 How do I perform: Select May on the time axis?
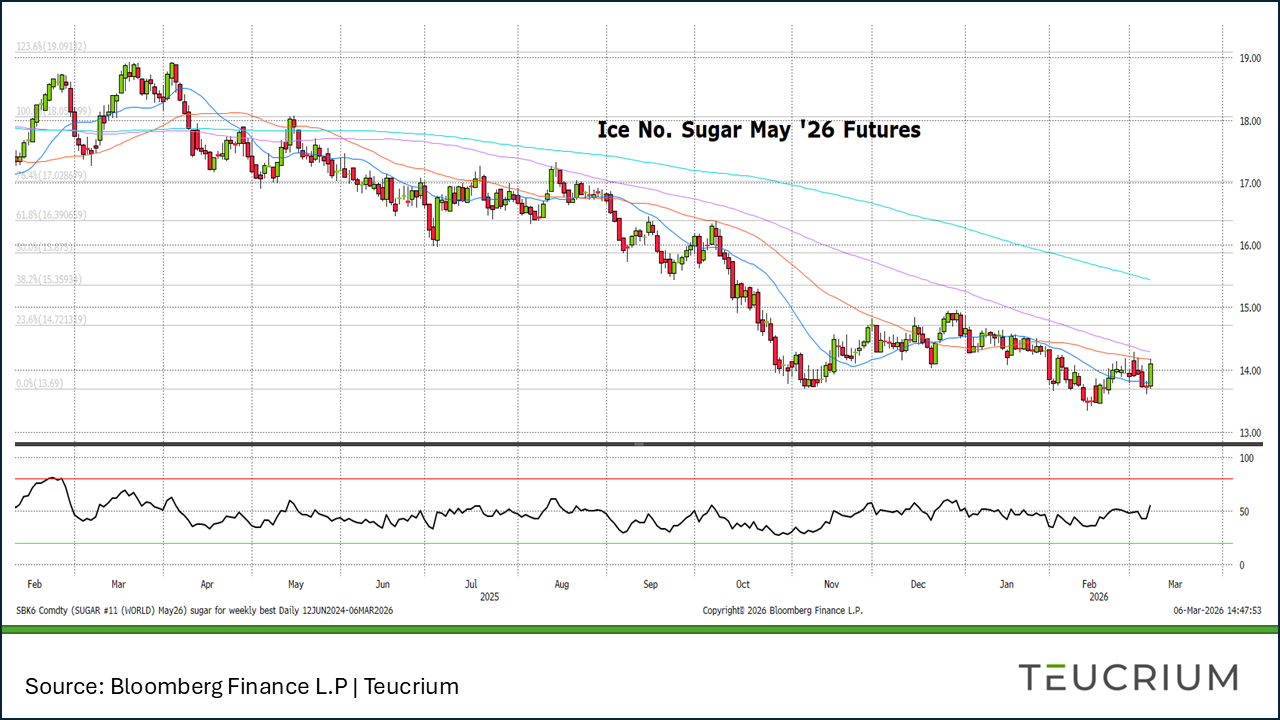click(296, 583)
